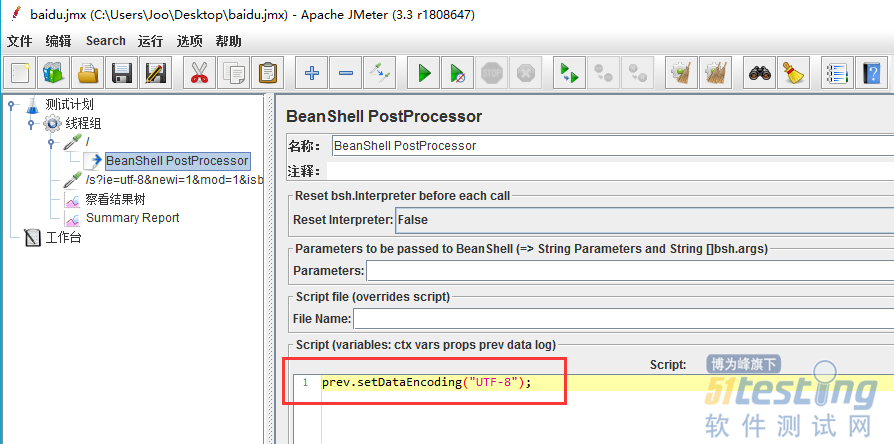Collapse all nodes with minus icon
Screen dimensions: 894x444
[346, 73]
